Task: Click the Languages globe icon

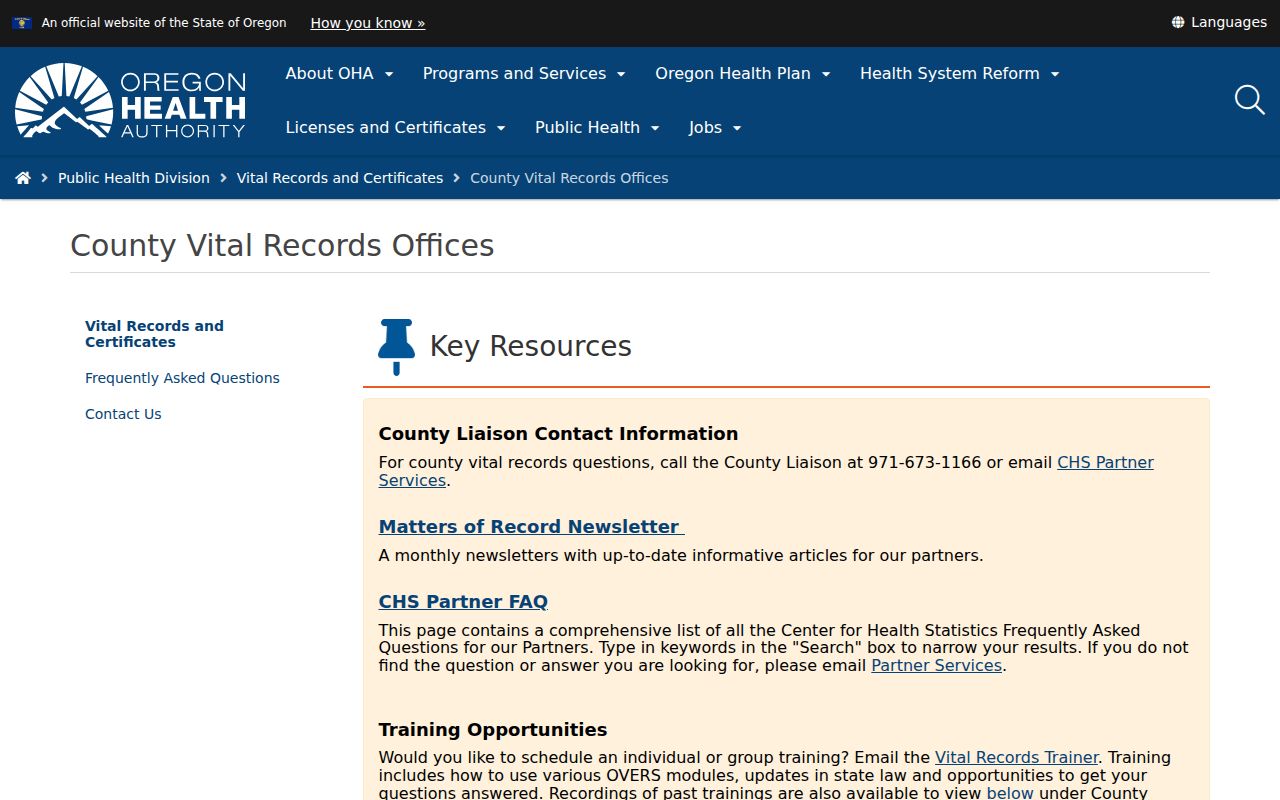Action: 1178,22
